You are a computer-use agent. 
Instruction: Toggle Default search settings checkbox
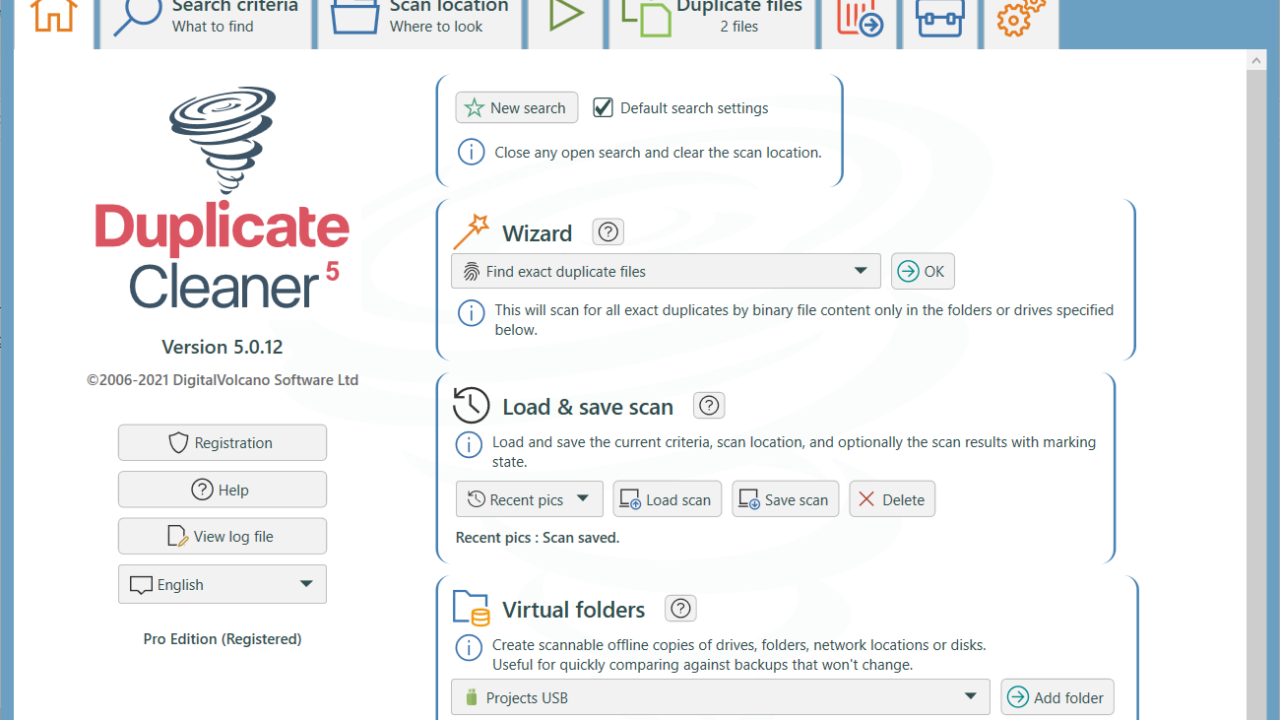[x=603, y=107]
